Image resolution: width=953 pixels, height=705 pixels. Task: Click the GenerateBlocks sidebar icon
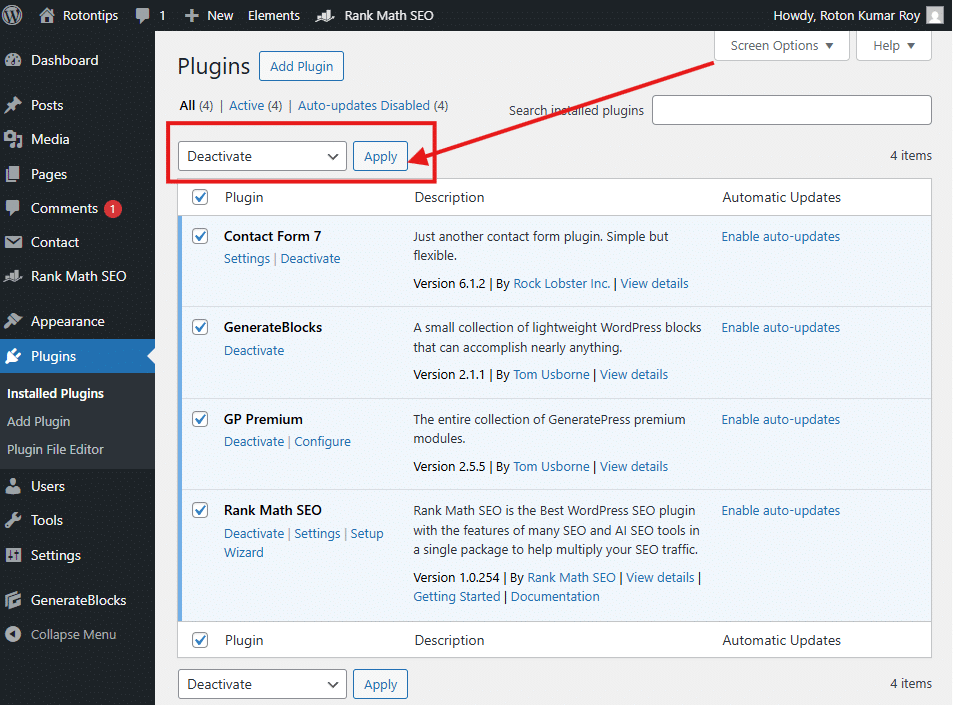(13, 600)
